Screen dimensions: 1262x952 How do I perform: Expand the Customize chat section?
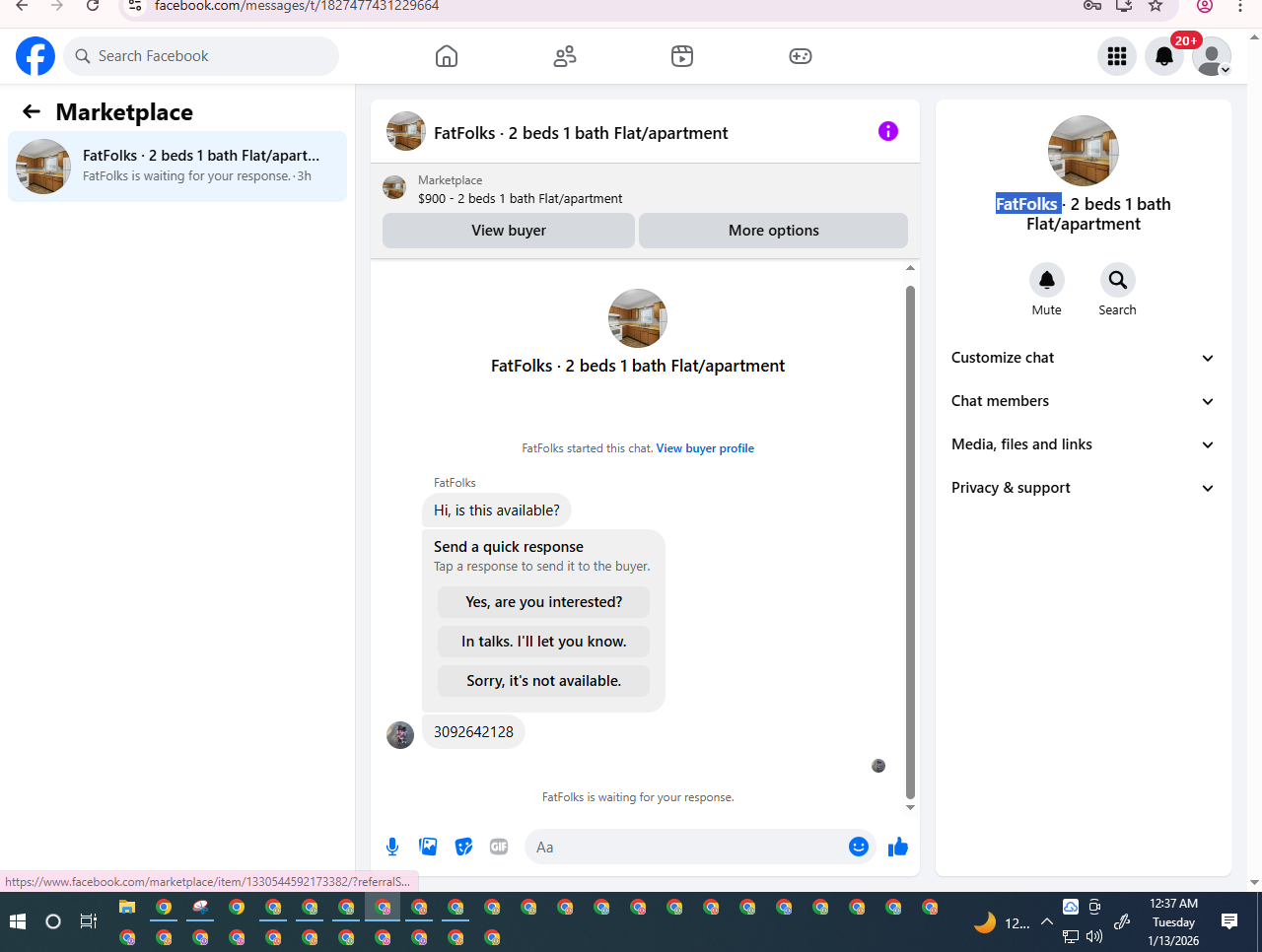1083,358
